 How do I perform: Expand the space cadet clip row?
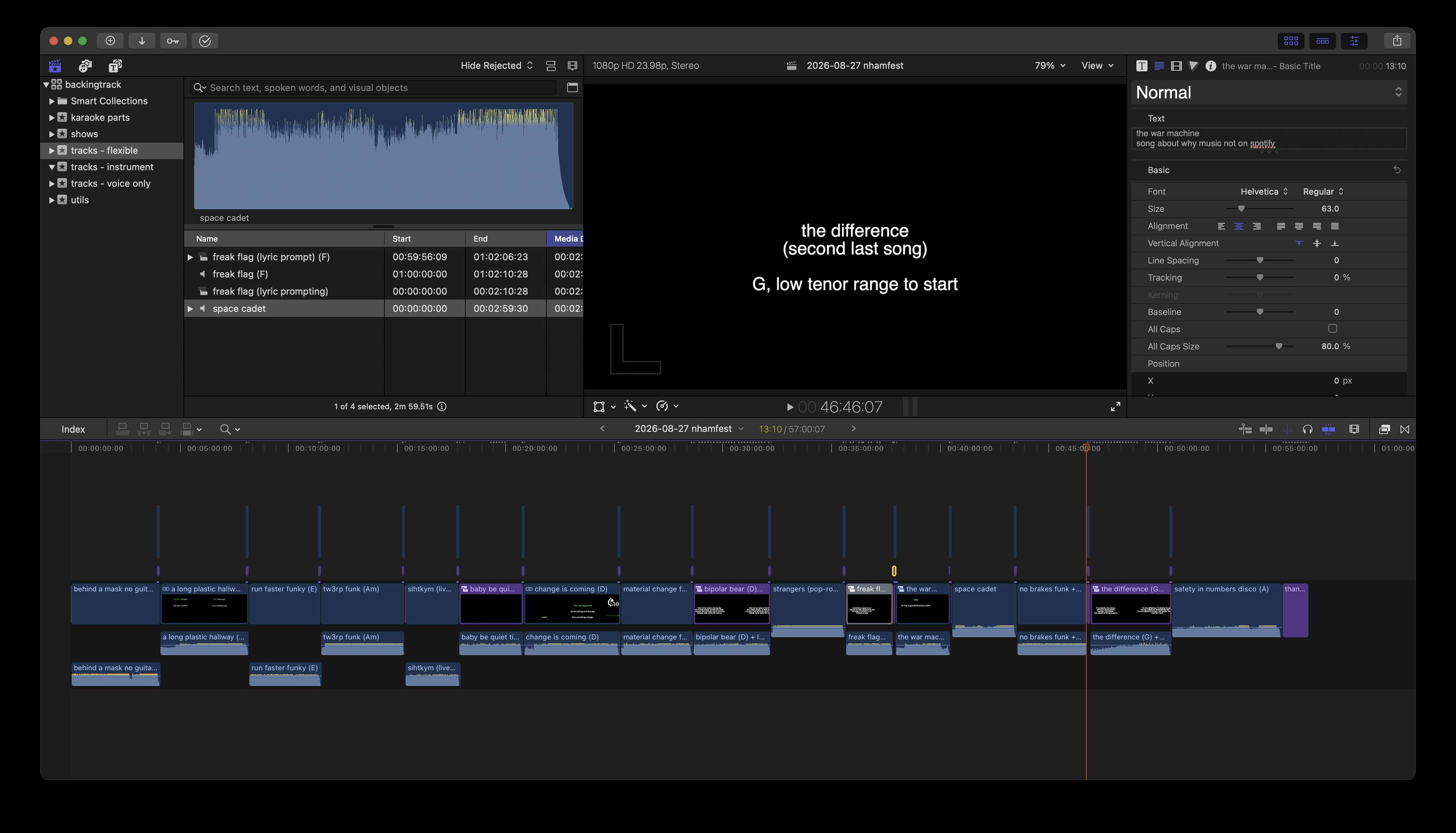coord(190,309)
